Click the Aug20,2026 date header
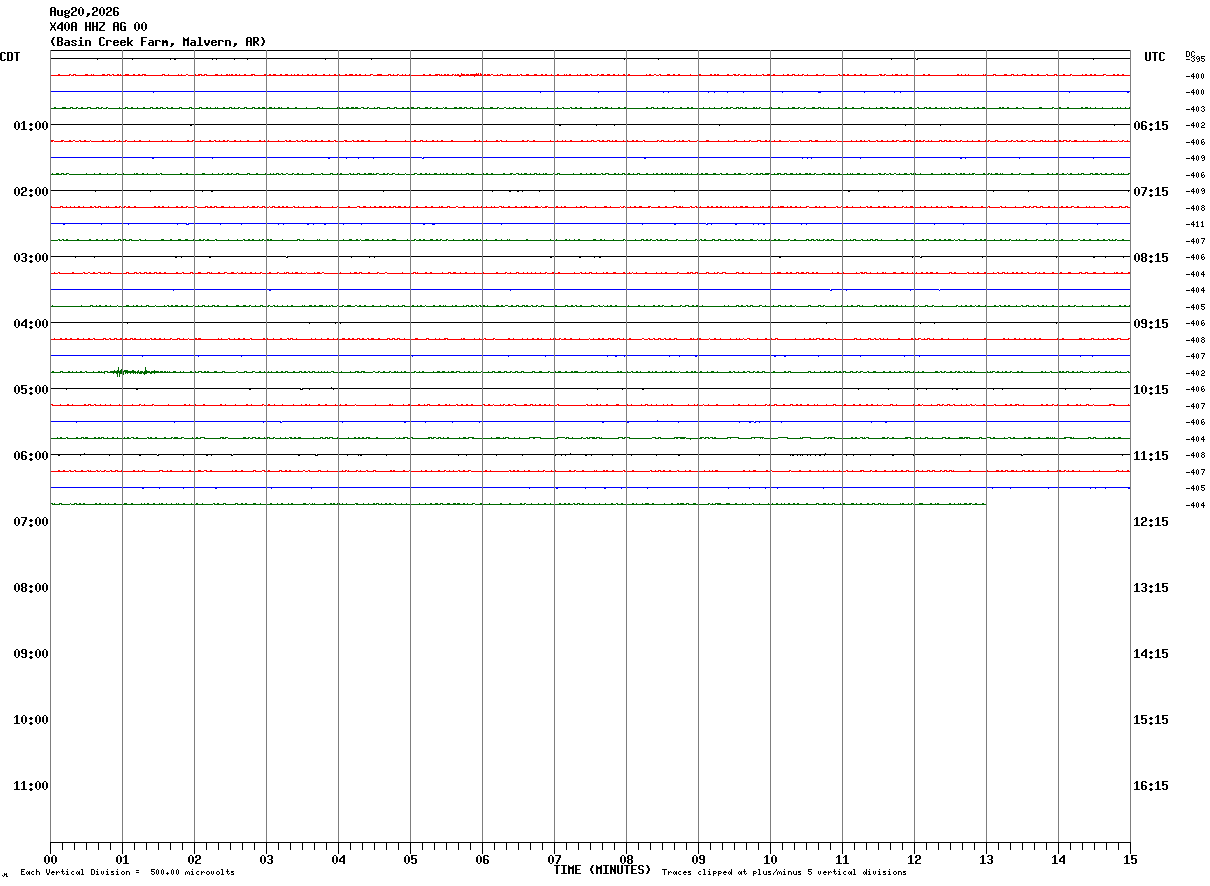The width and height of the screenshot is (1210, 886). 84,12
